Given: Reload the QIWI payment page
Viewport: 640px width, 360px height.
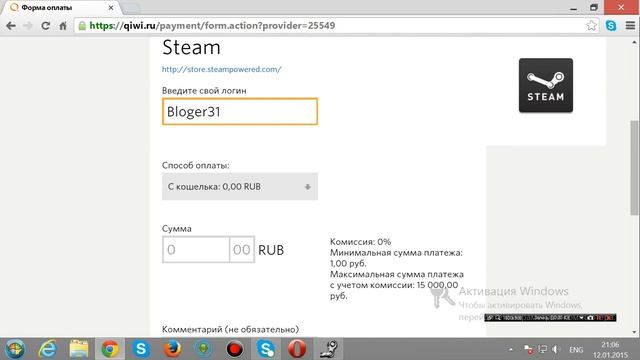Looking at the screenshot, I should (x=45, y=26).
